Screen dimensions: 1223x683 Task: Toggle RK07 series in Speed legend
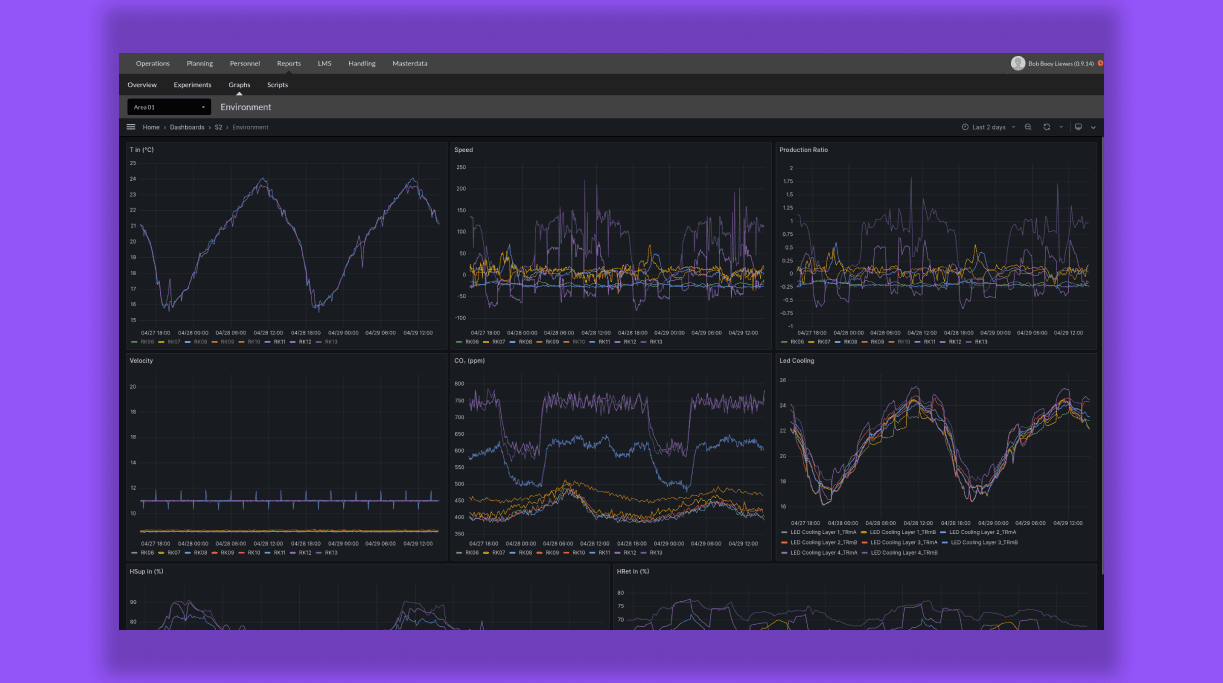point(499,341)
